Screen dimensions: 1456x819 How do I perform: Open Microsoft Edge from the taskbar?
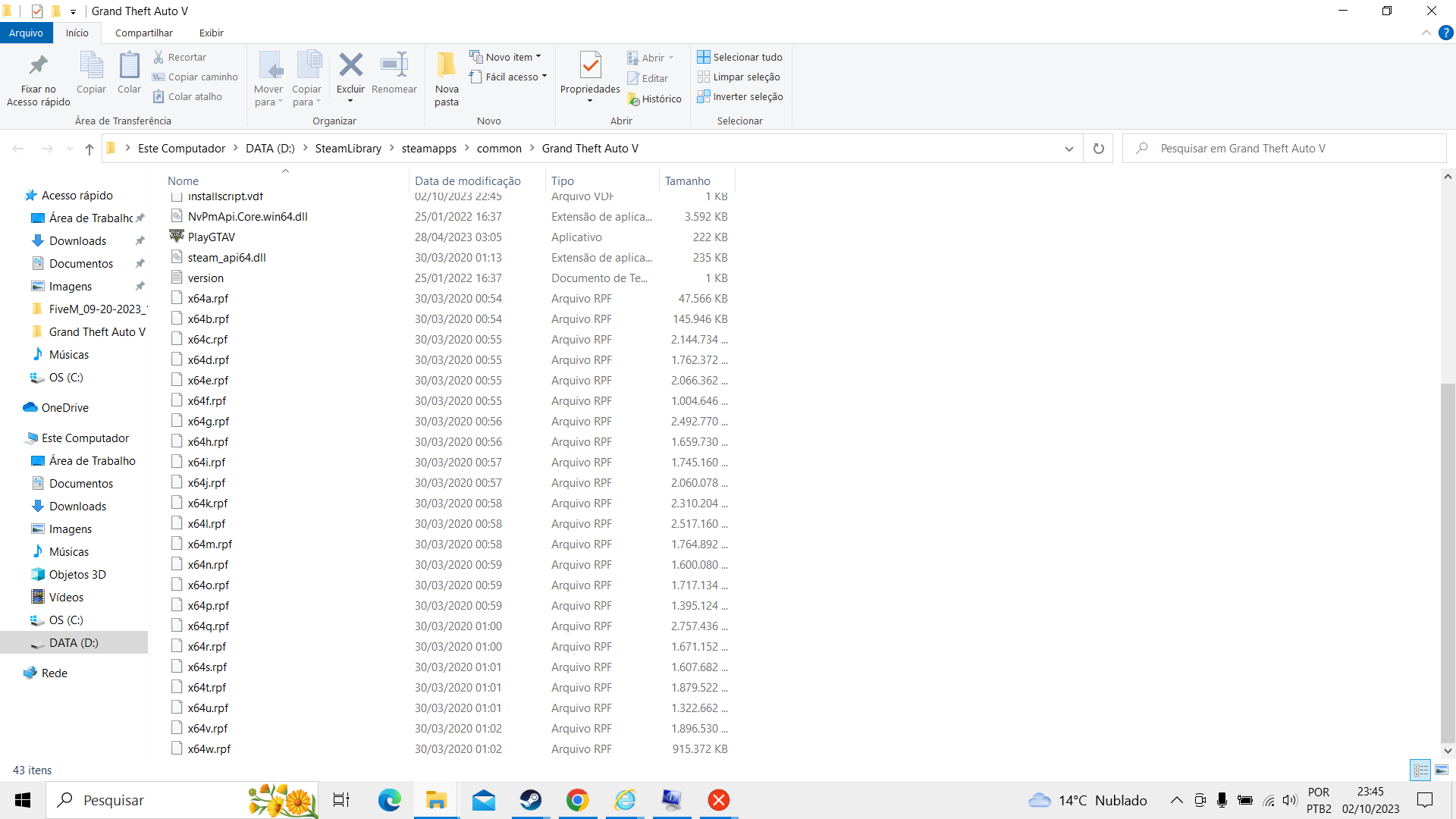389,800
